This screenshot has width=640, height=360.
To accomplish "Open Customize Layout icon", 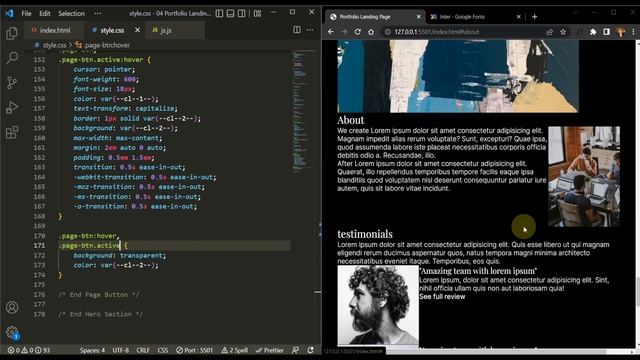I will pos(257,13).
